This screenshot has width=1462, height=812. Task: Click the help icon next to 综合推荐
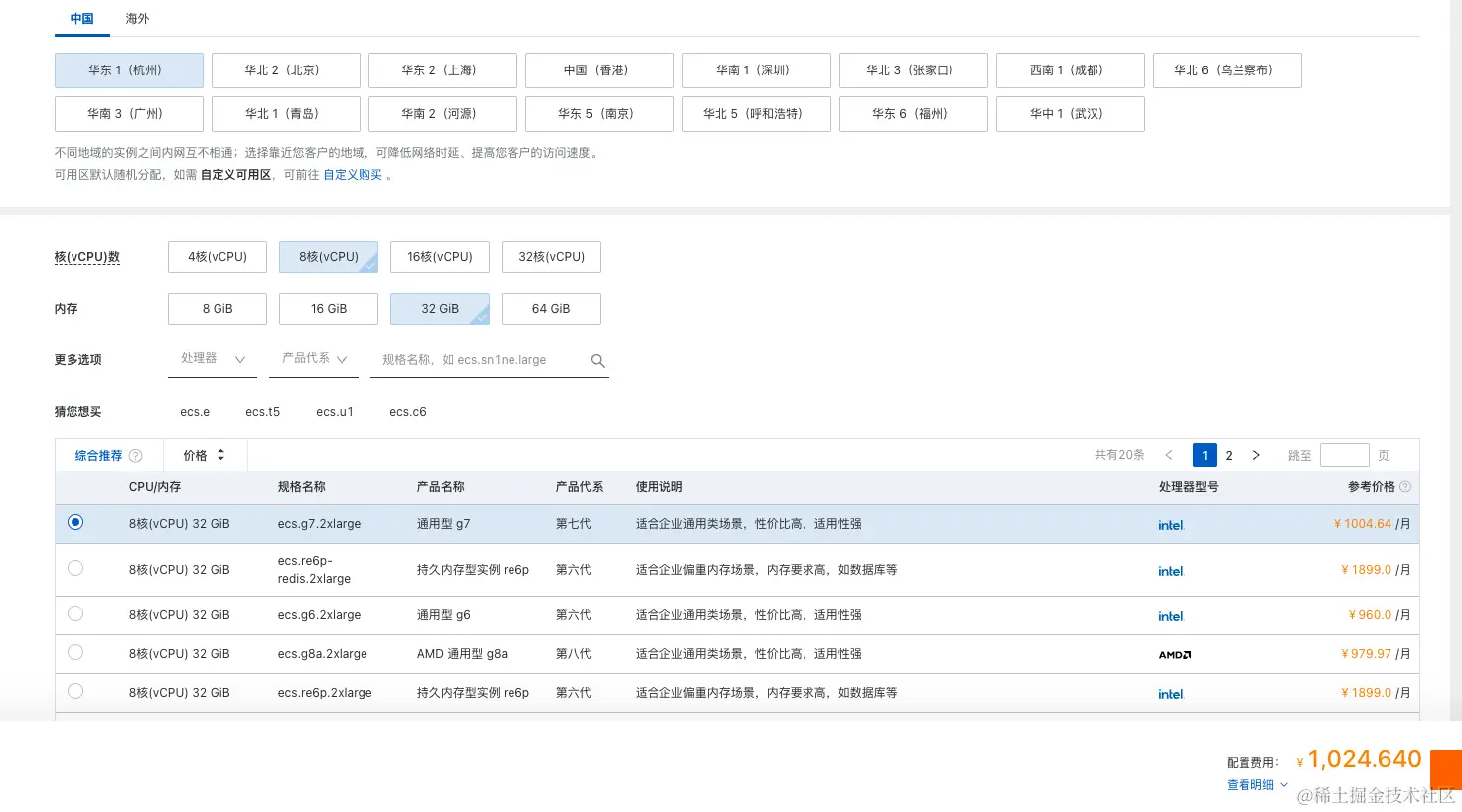tap(136, 456)
